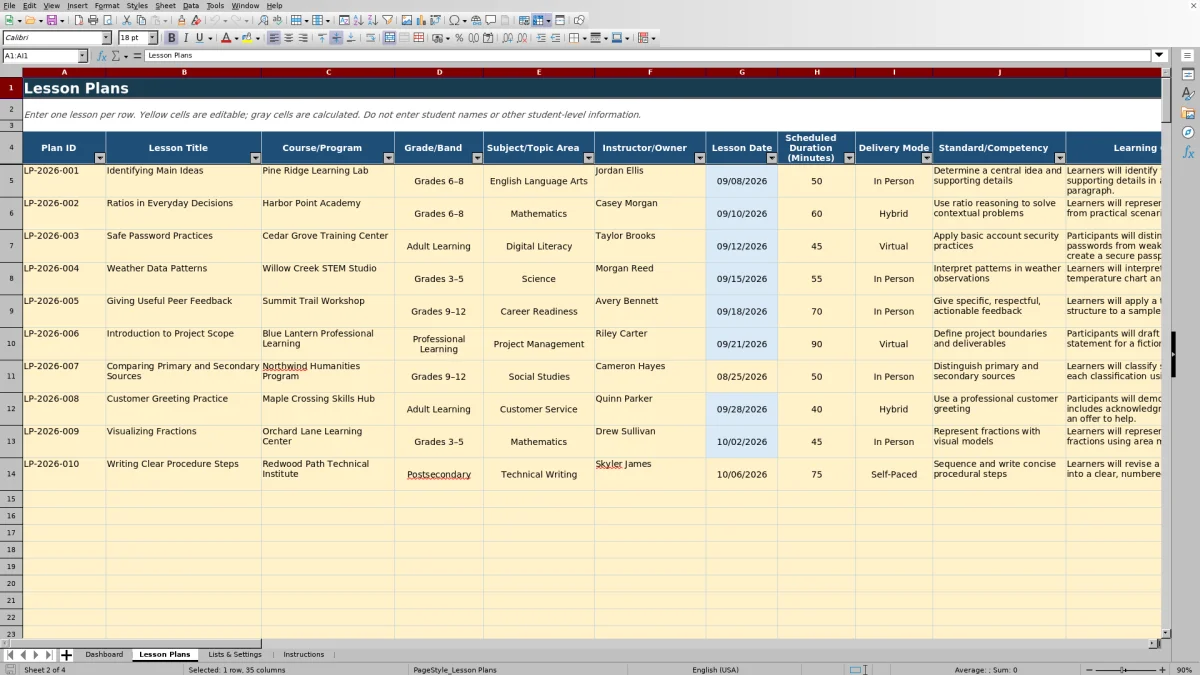Screen dimensions: 1200x675
Task: Click the Insert Special Character omega icon
Action: [x=455, y=20]
